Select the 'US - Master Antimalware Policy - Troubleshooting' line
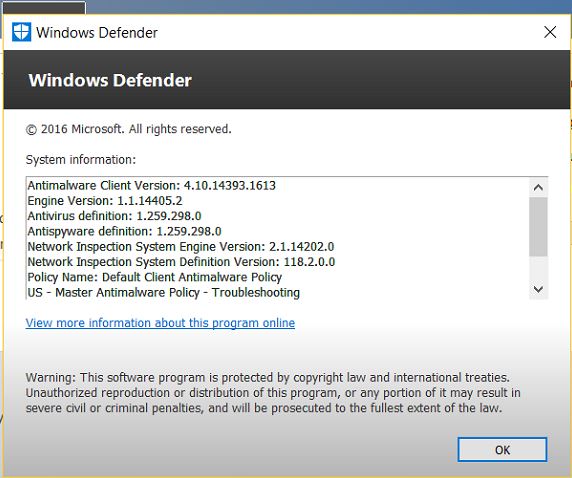This screenshot has height=478, width=572. 164,293
